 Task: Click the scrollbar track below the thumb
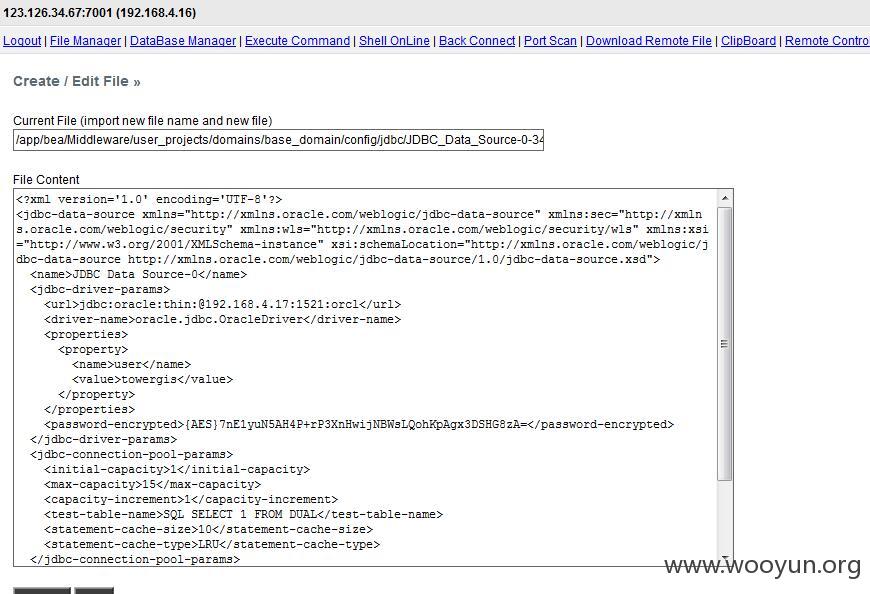pos(725,516)
